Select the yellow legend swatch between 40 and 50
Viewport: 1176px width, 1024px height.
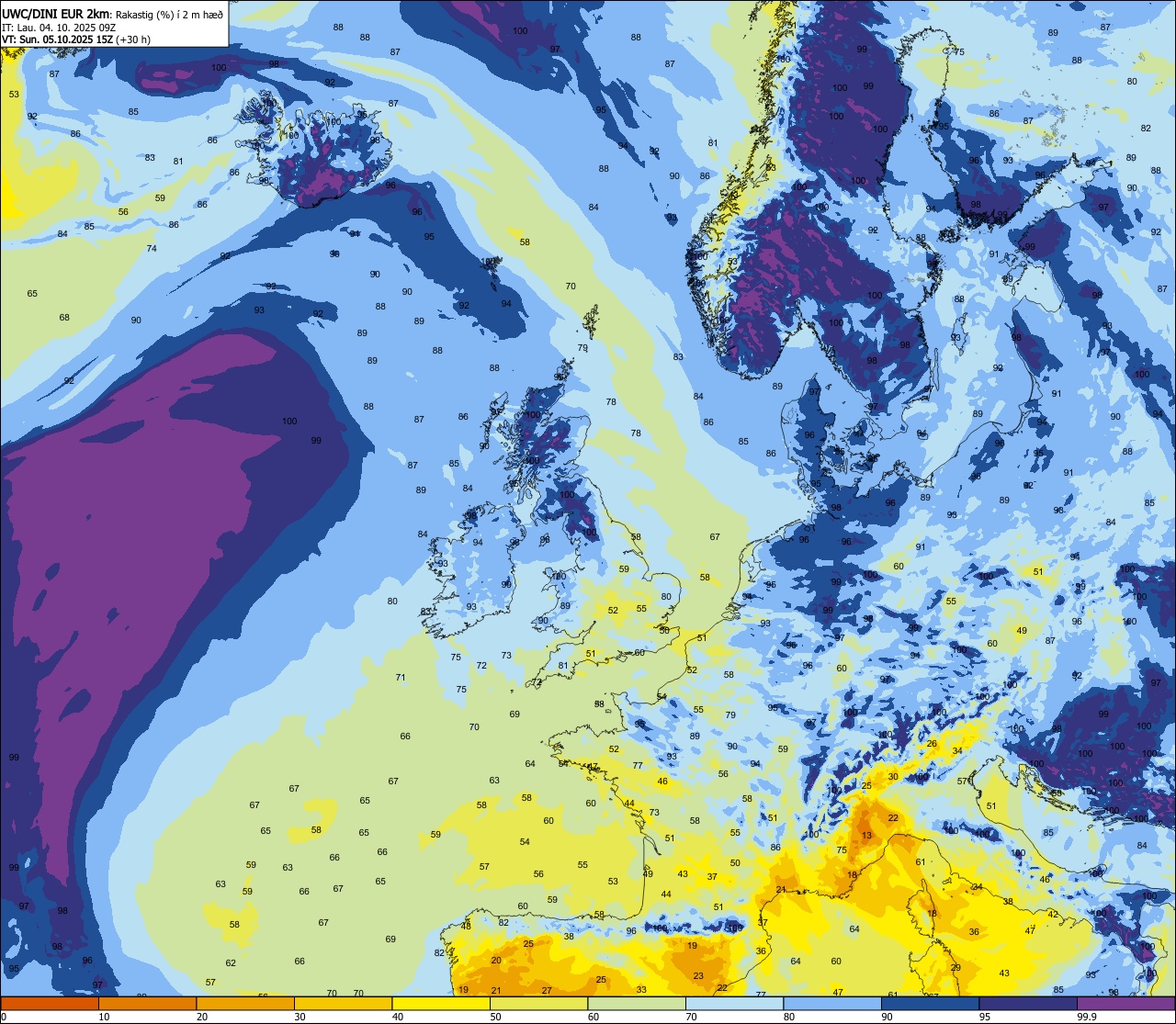pyautogui.click(x=441, y=1003)
